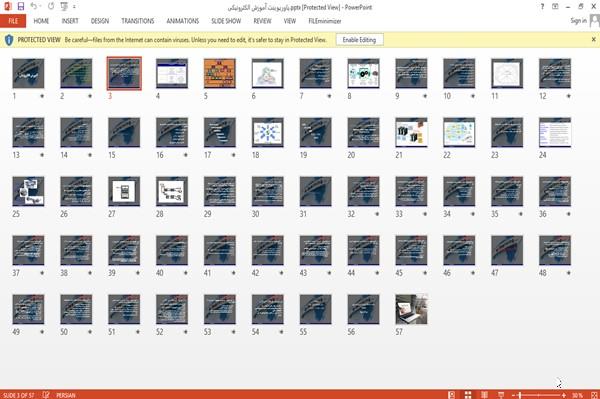Open the FILE tab

(13, 21)
